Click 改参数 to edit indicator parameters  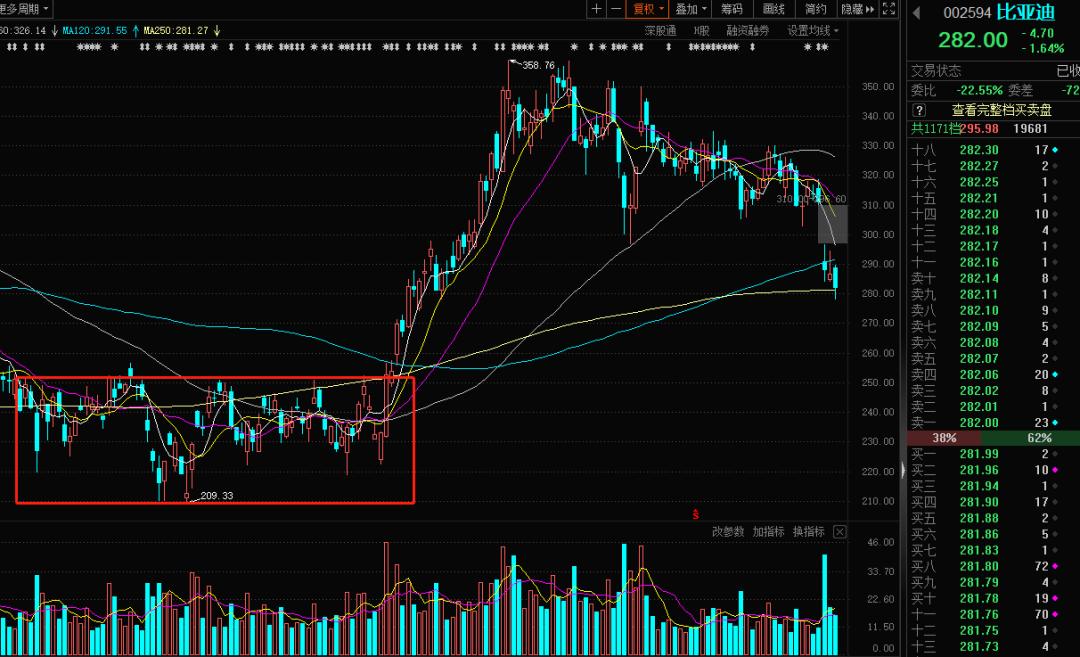[728, 532]
